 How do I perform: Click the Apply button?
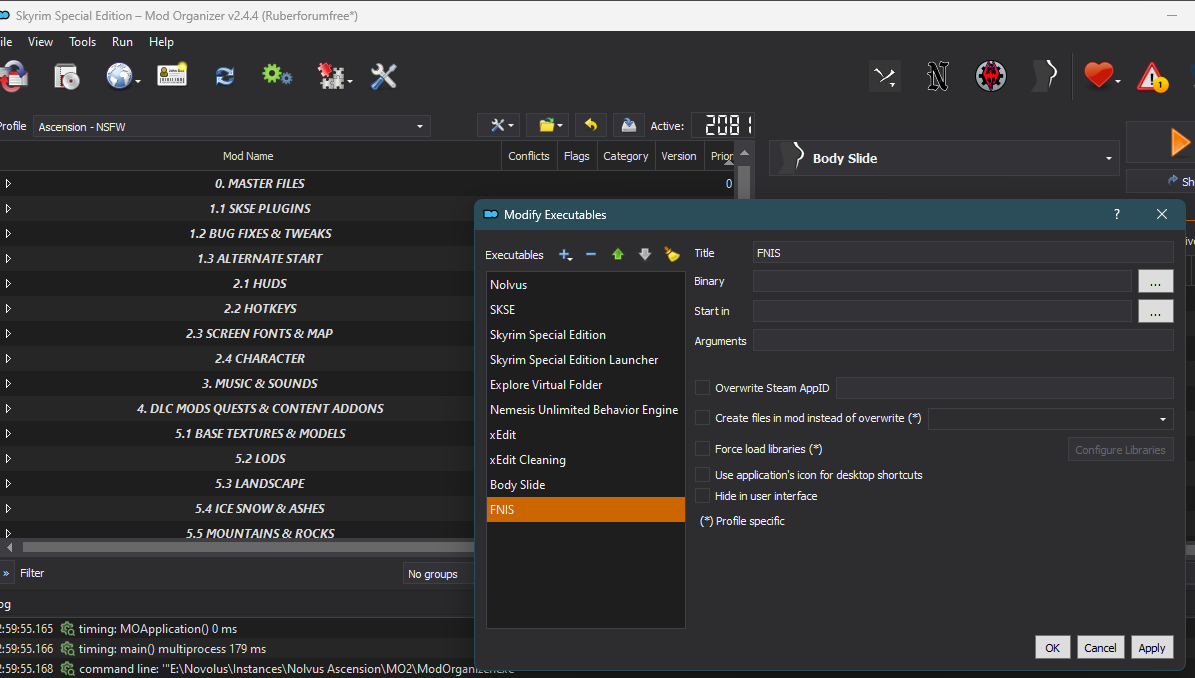pos(1152,648)
